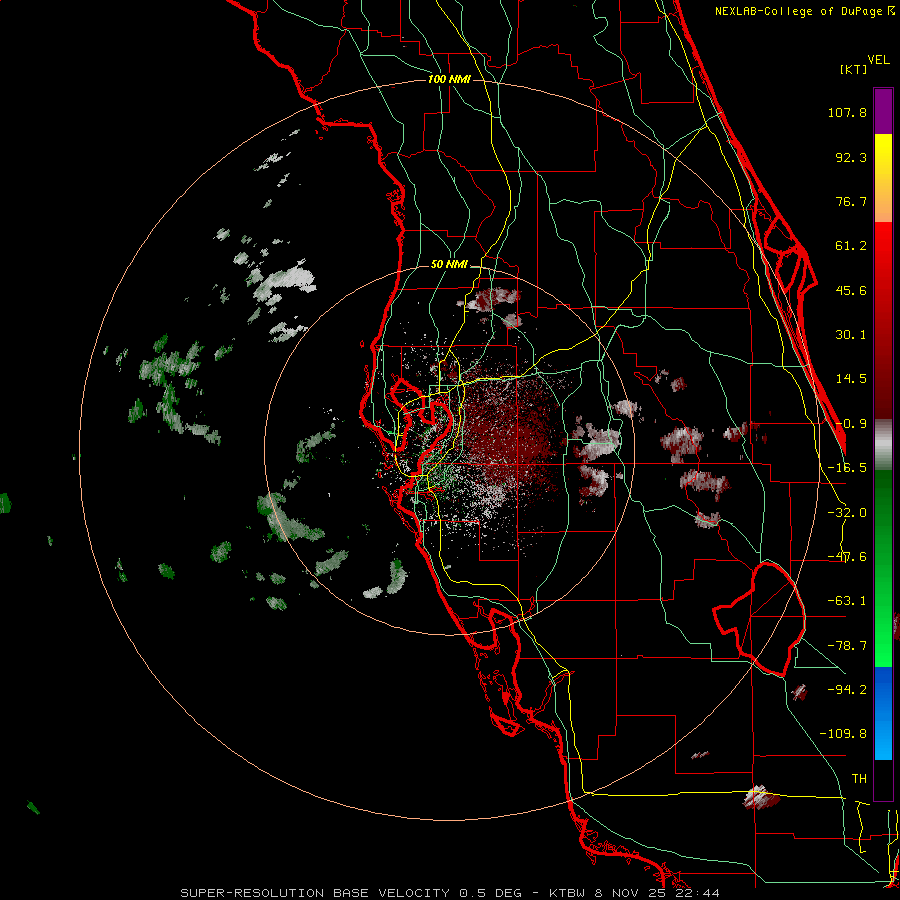Pick the yellow-orange segment of color bar

click(x=883, y=178)
